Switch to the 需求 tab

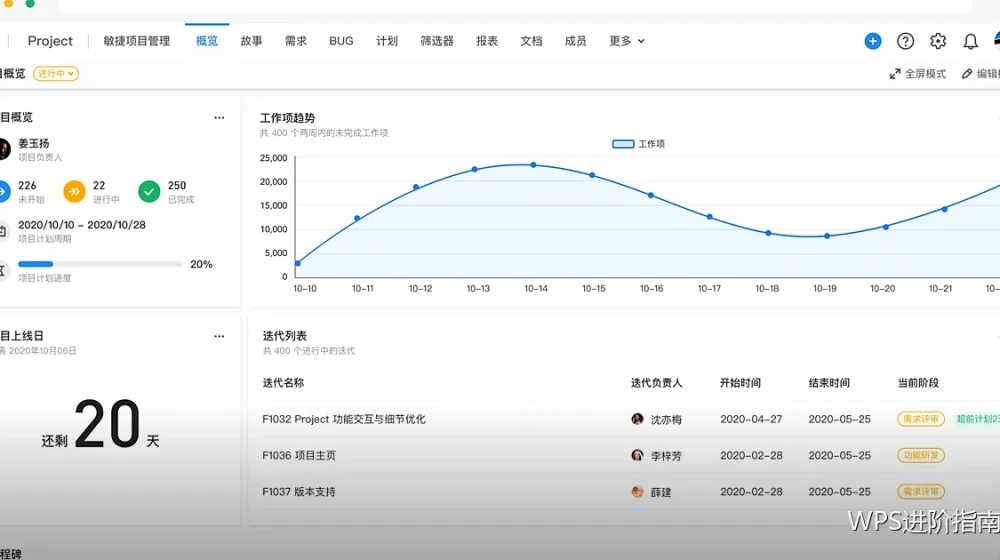[x=295, y=41]
